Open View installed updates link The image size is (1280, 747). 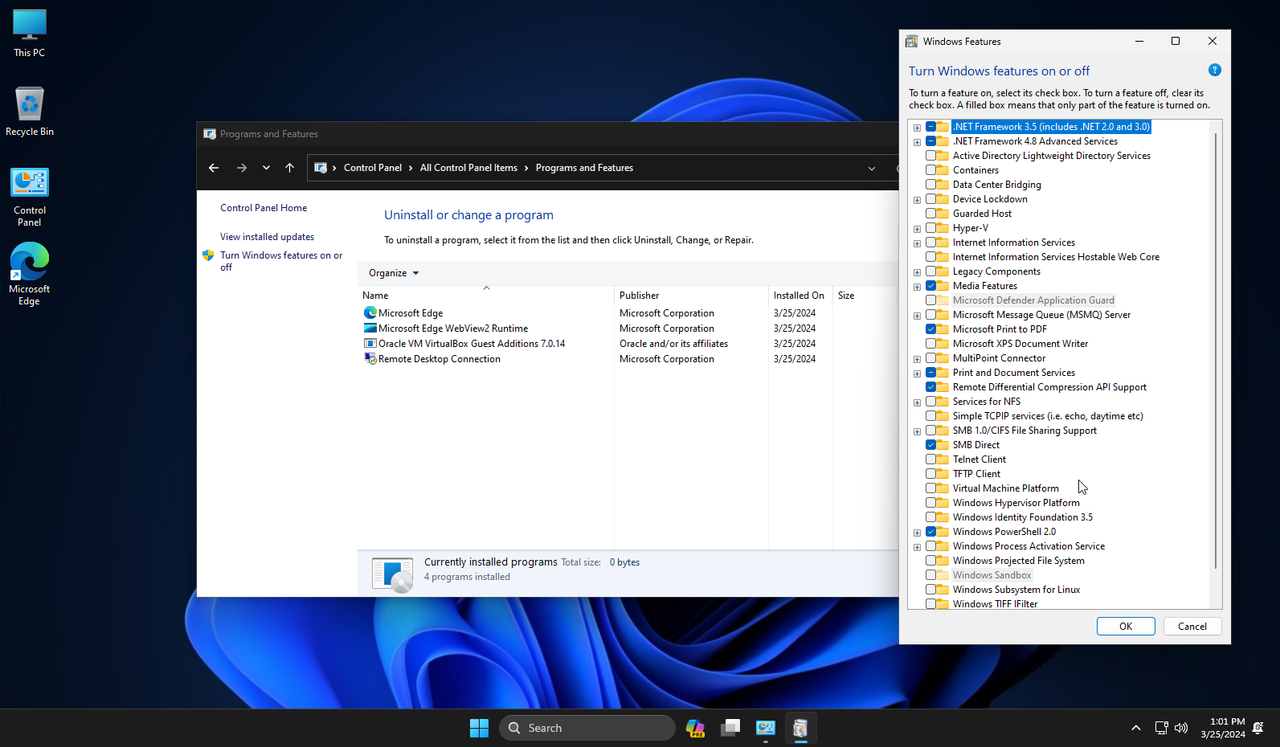267,237
